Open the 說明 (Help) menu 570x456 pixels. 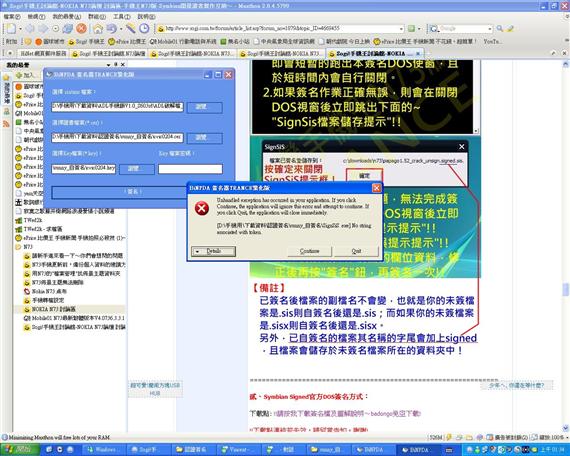coord(146,17)
